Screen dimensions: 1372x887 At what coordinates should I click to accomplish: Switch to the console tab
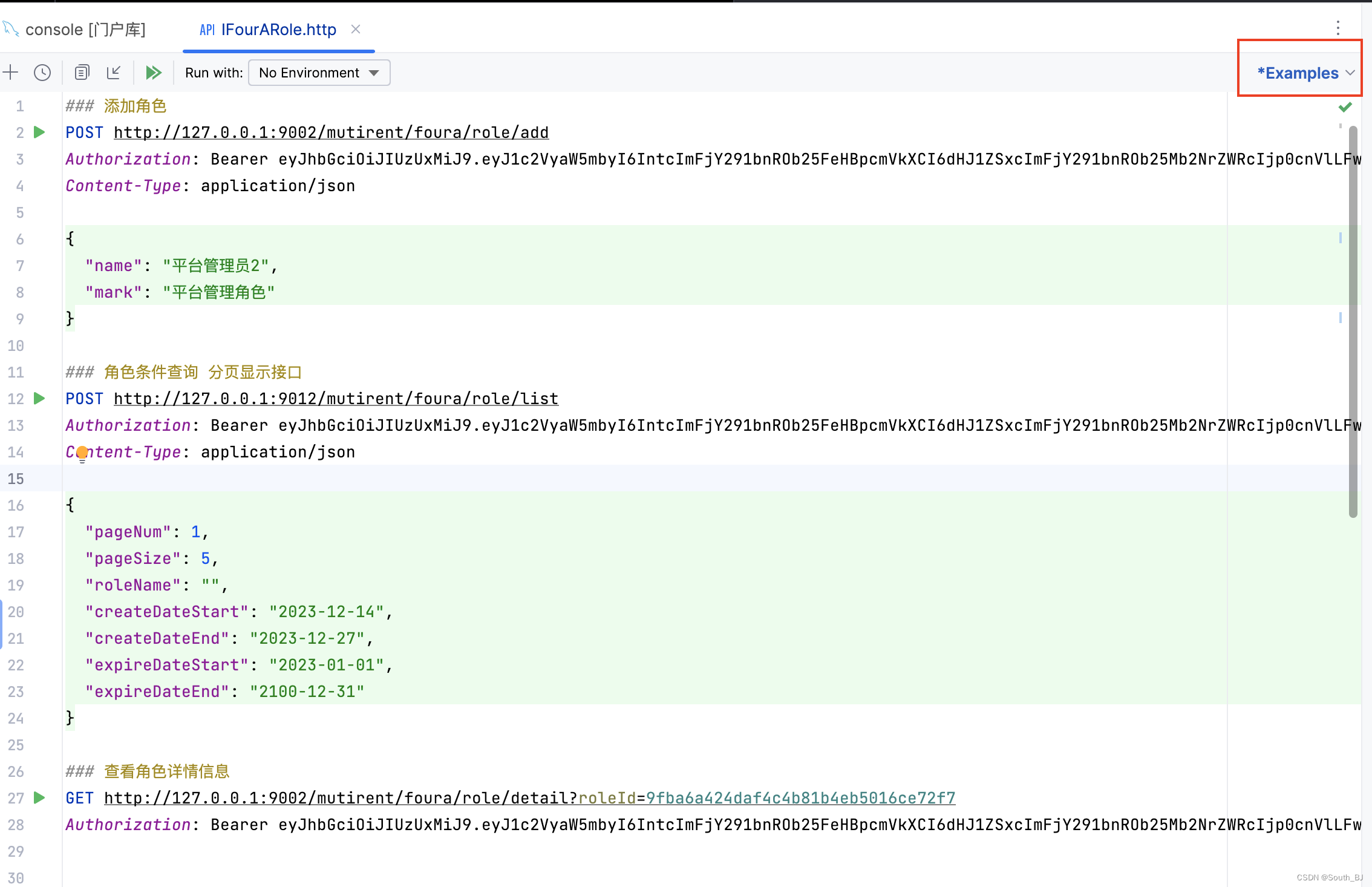click(x=85, y=29)
